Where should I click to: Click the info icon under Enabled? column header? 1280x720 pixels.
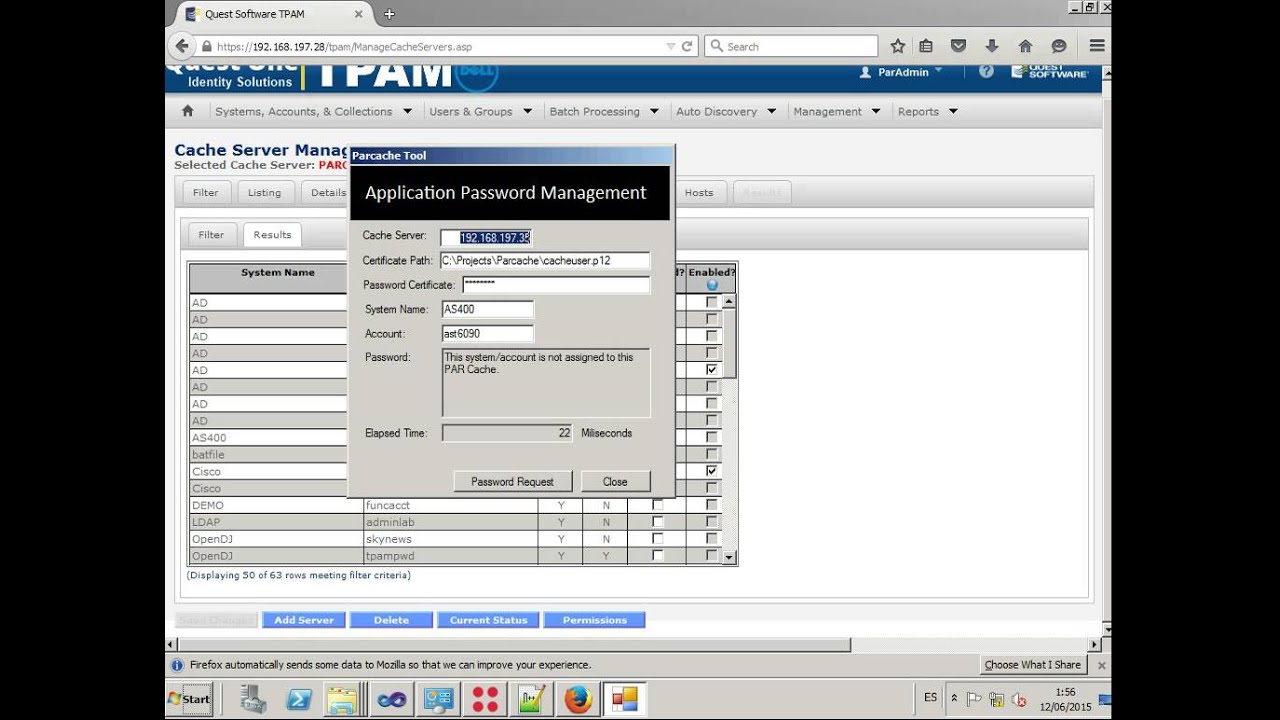(712, 285)
